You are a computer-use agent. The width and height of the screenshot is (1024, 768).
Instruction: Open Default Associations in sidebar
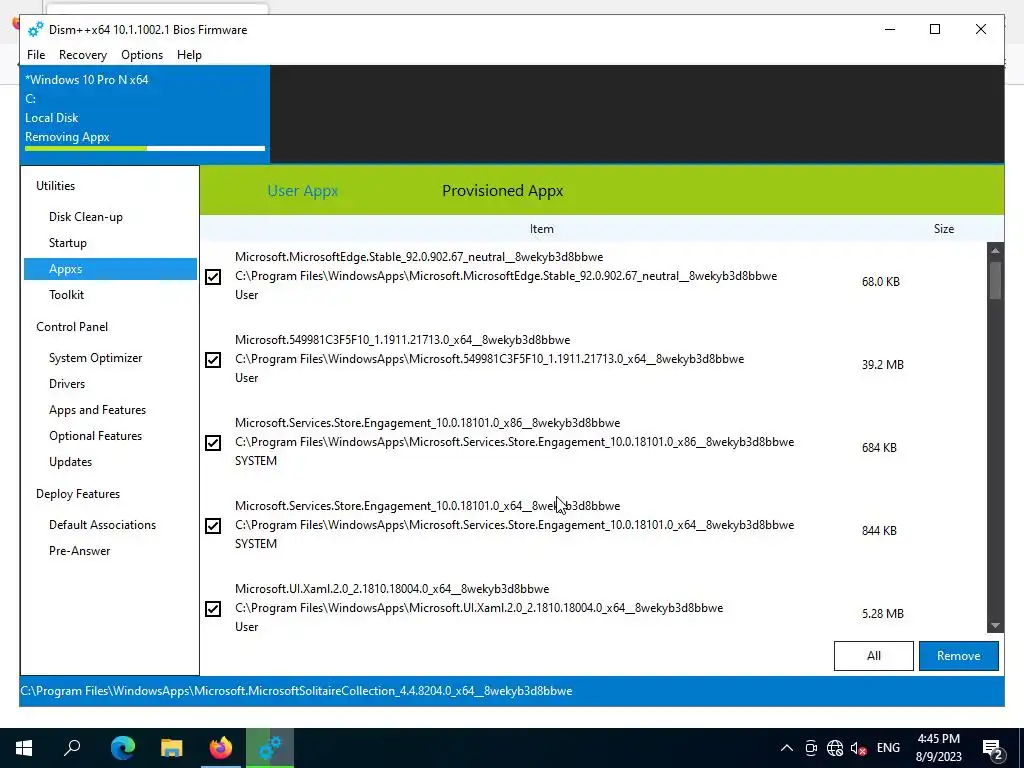tap(103, 525)
